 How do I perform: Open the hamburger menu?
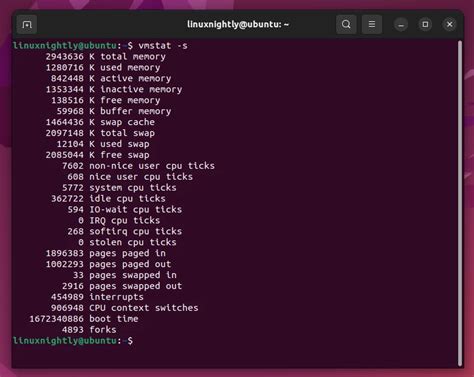click(372, 24)
